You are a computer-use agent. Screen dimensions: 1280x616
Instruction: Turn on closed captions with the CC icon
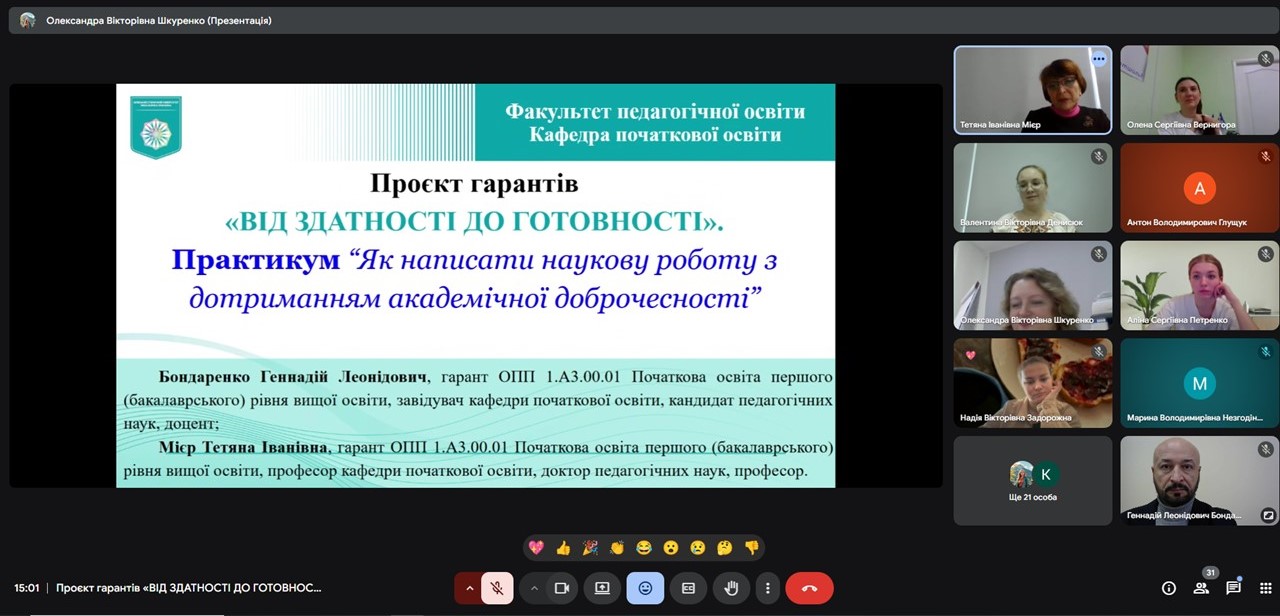688,588
